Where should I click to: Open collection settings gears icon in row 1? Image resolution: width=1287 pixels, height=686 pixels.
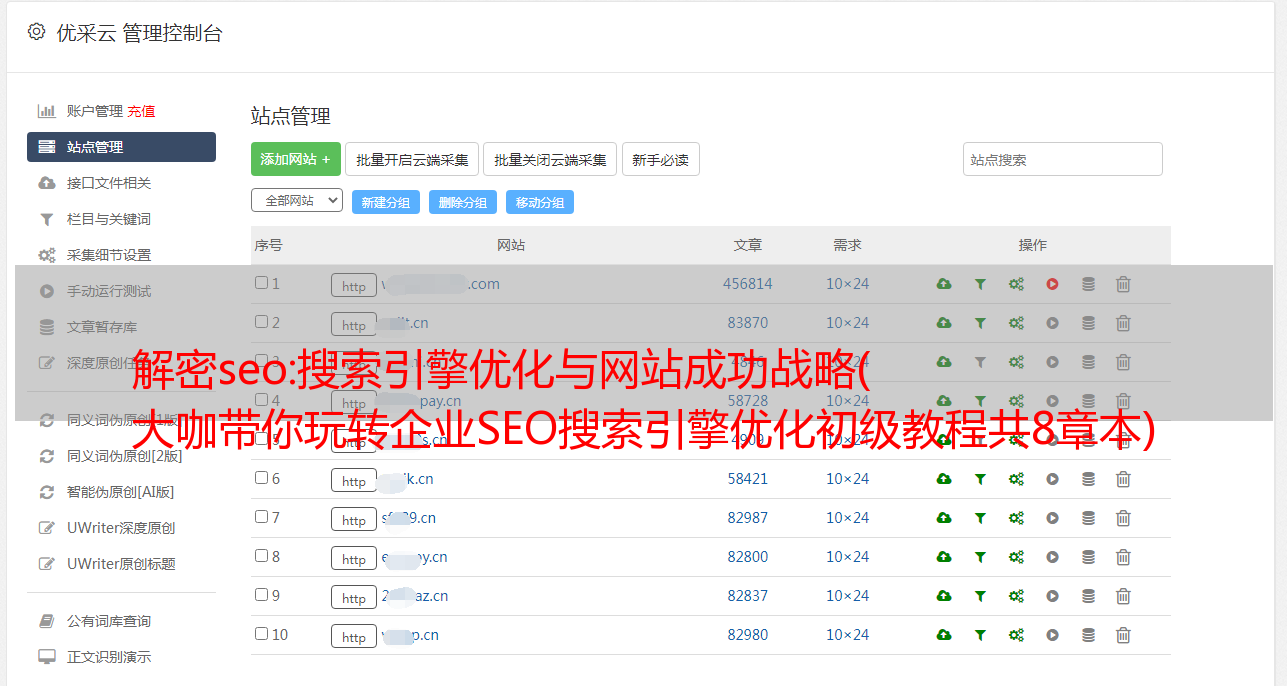[x=1016, y=284]
